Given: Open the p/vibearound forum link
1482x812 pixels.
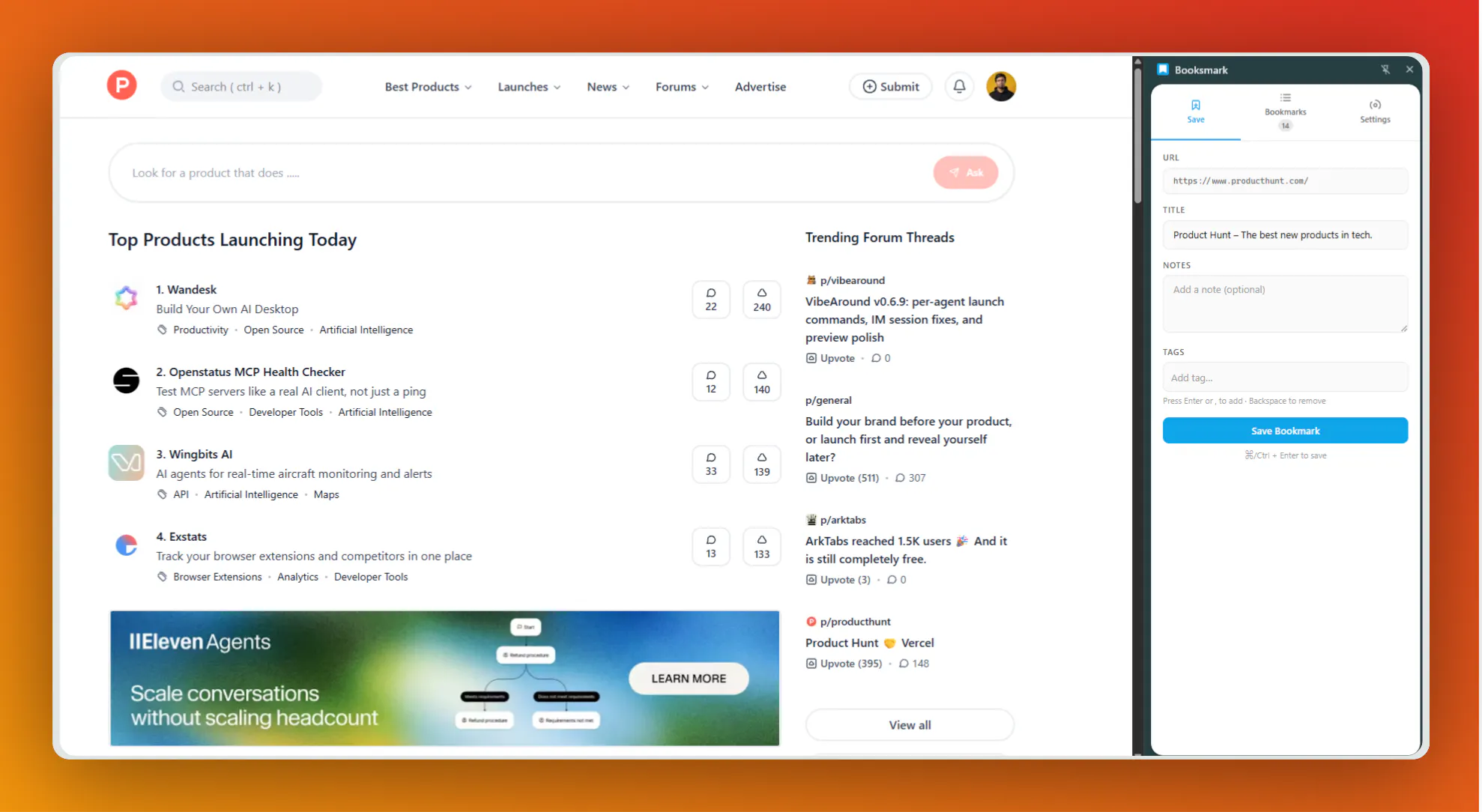Looking at the screenshot, I should pyautogui.click(x=852, y=281).
